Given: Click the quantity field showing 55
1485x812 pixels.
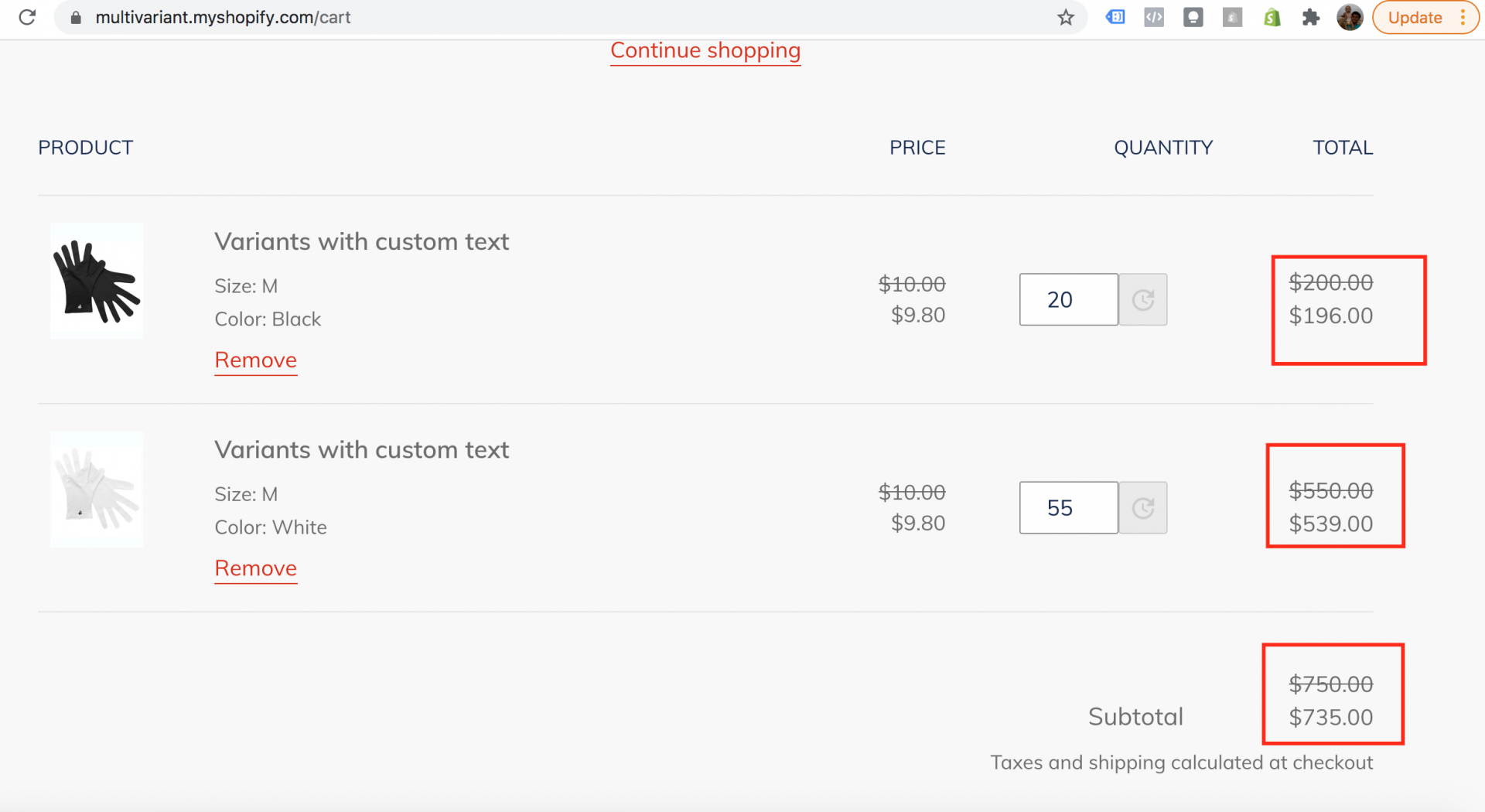Looking at the screenshot, I should coord(1068,508).
